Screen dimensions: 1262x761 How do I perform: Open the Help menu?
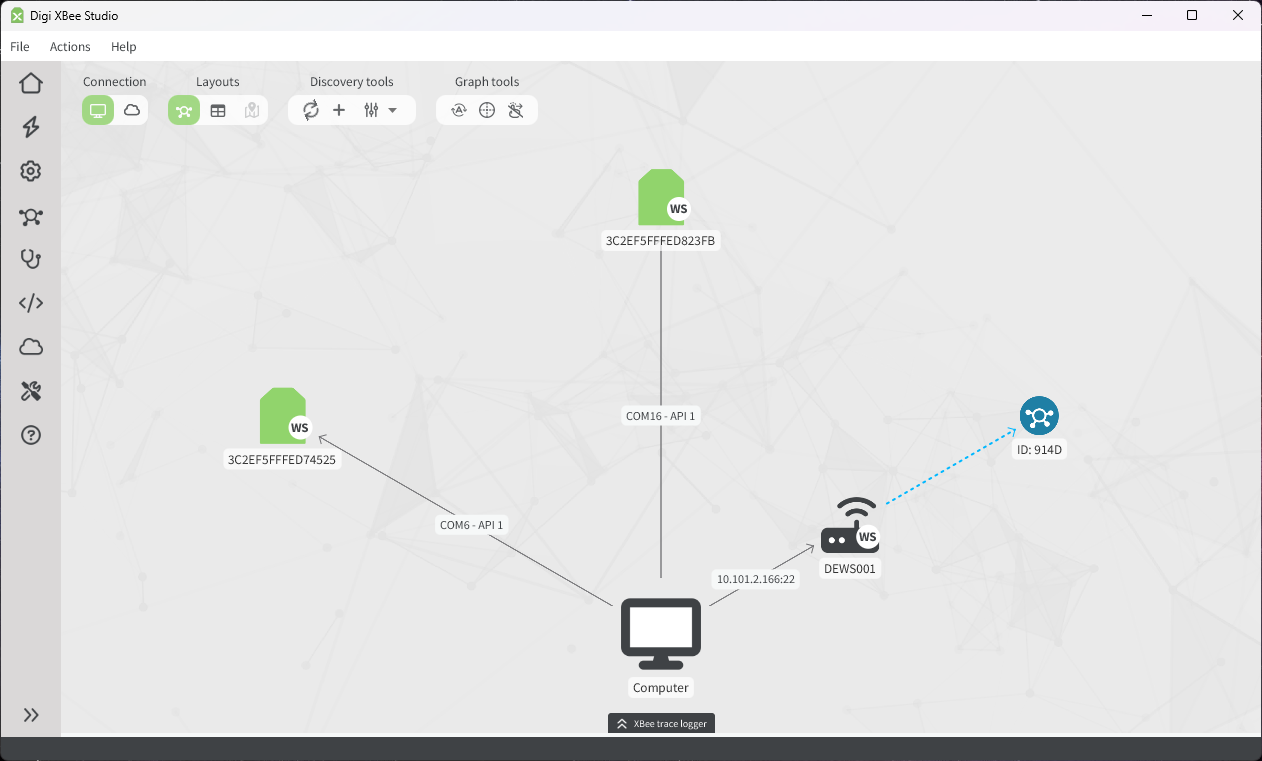coord(124,47)
